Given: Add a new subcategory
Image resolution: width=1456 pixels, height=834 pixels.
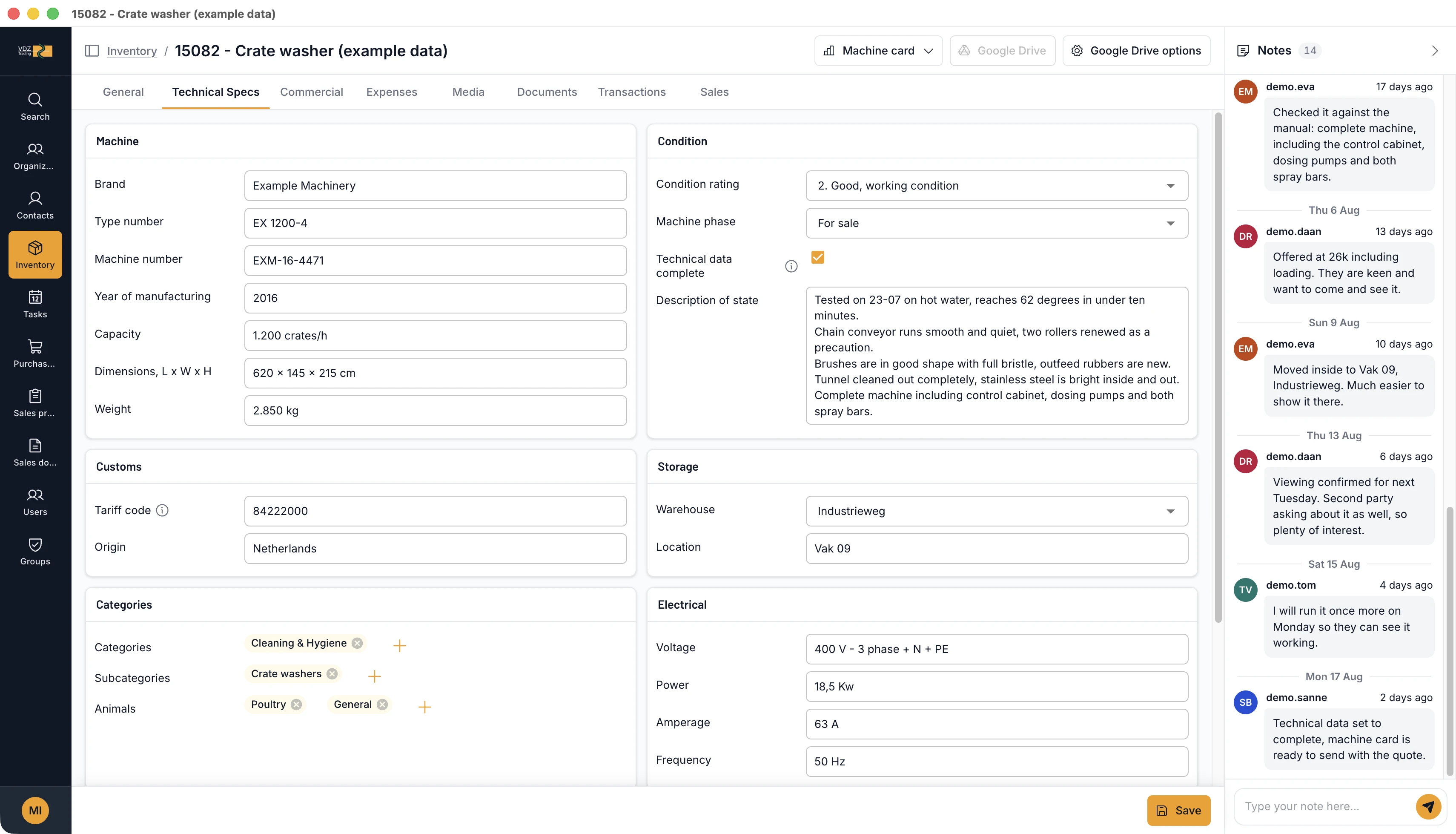Looking at the screenshot, I should [x=374, y=676].
